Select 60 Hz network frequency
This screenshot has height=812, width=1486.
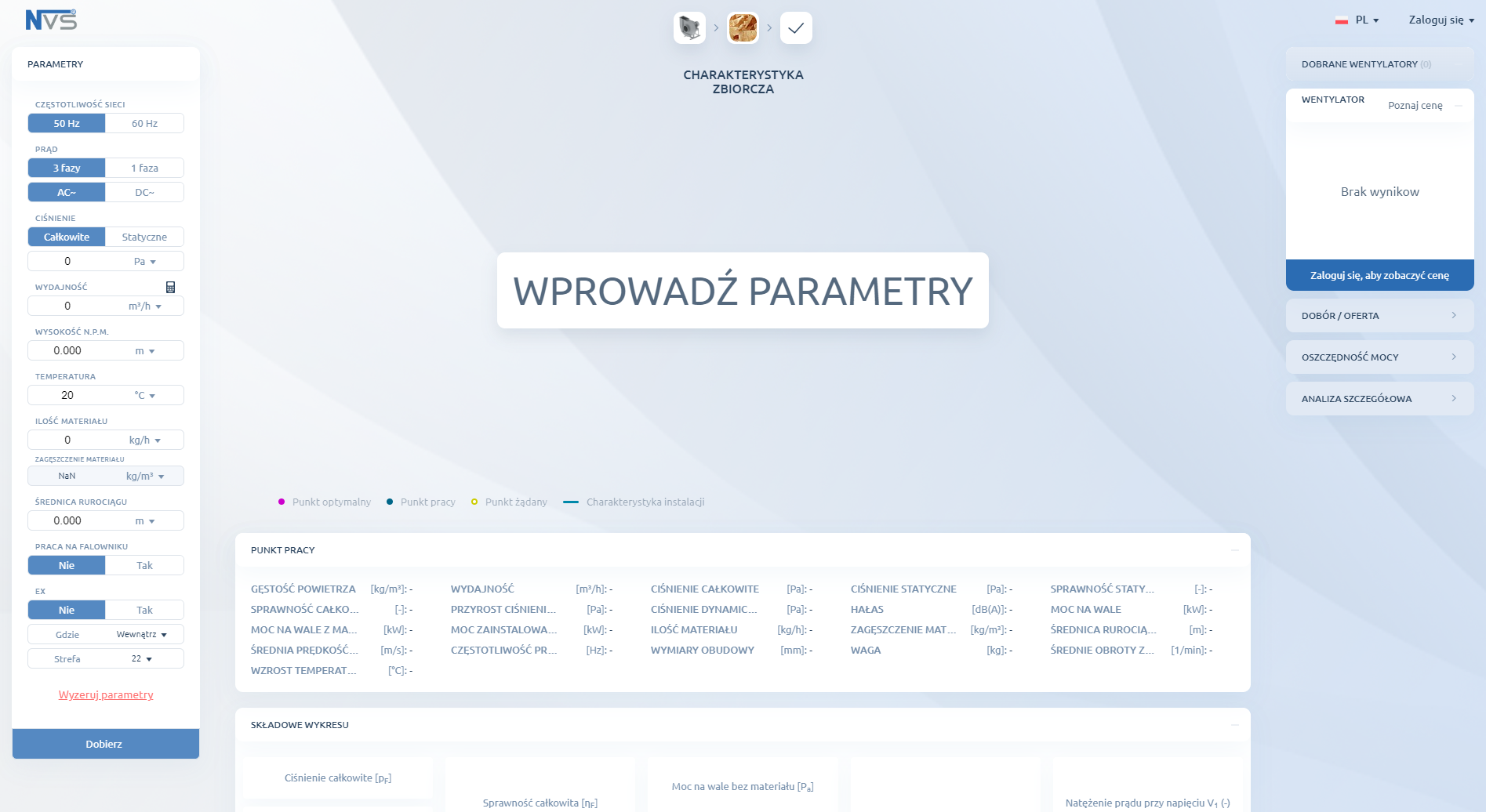(144, 123)
